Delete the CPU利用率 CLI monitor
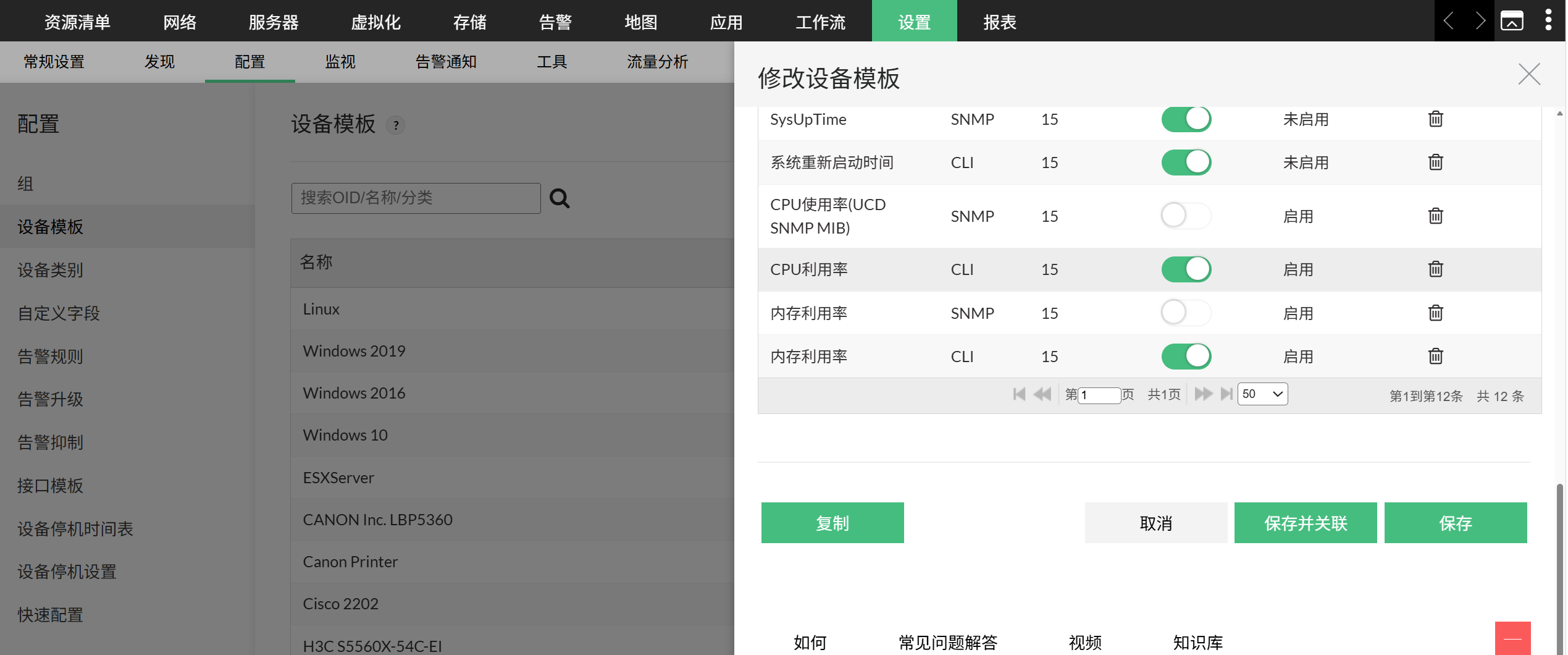This screenshot has width=1568, height=655. (x=1435, y=269)
